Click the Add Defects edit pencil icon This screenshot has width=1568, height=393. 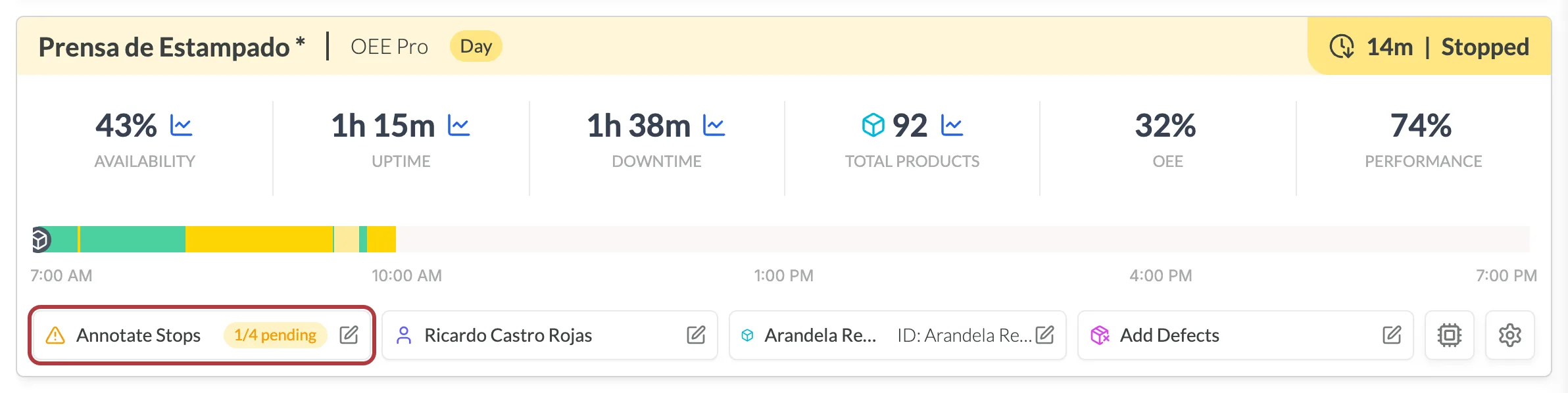(x=1392, y=335)
